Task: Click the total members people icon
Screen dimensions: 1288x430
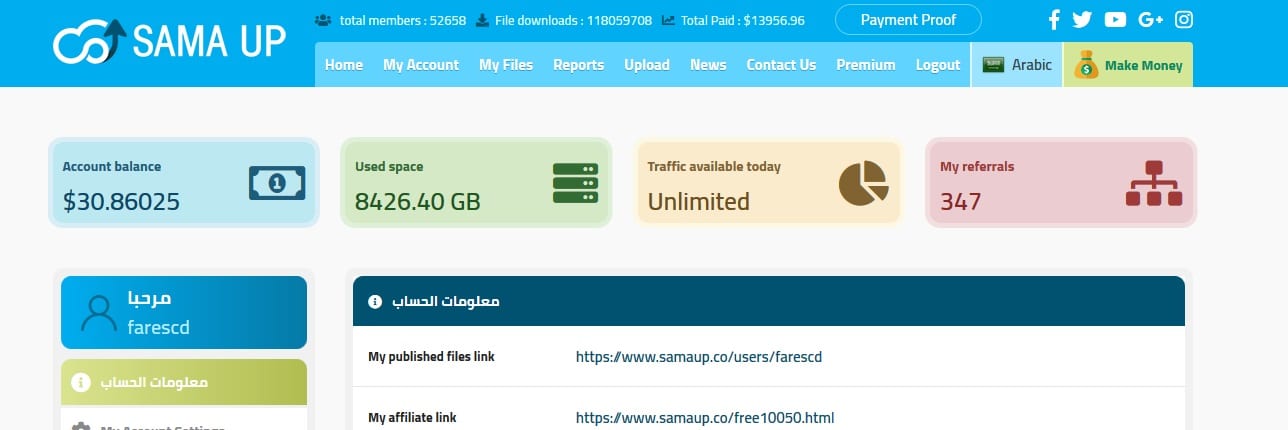Action: 323,20
